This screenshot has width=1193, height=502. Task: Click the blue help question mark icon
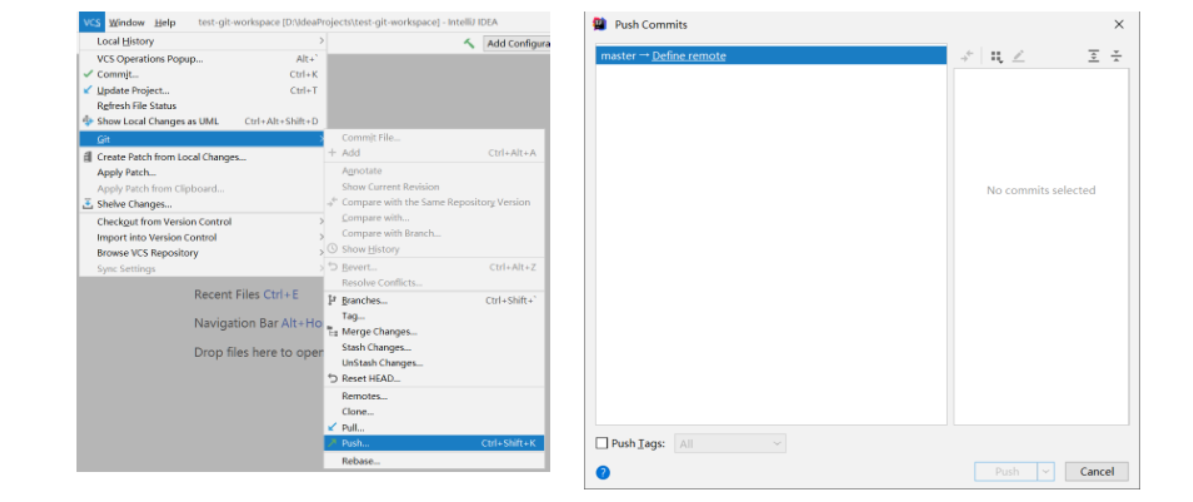[x=603, y=472]
